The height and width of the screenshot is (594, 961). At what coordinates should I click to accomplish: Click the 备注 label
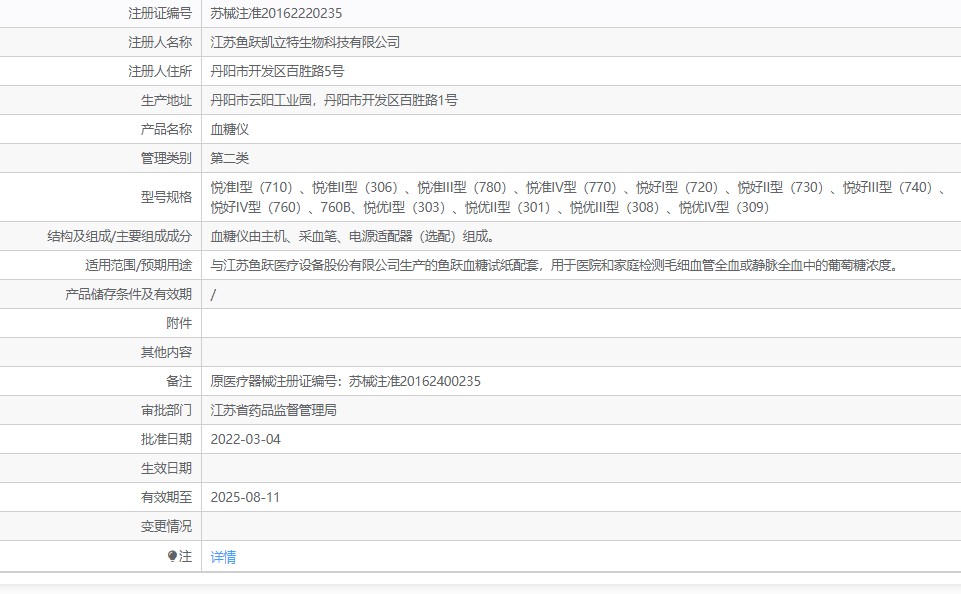click(x=179, y=381)
